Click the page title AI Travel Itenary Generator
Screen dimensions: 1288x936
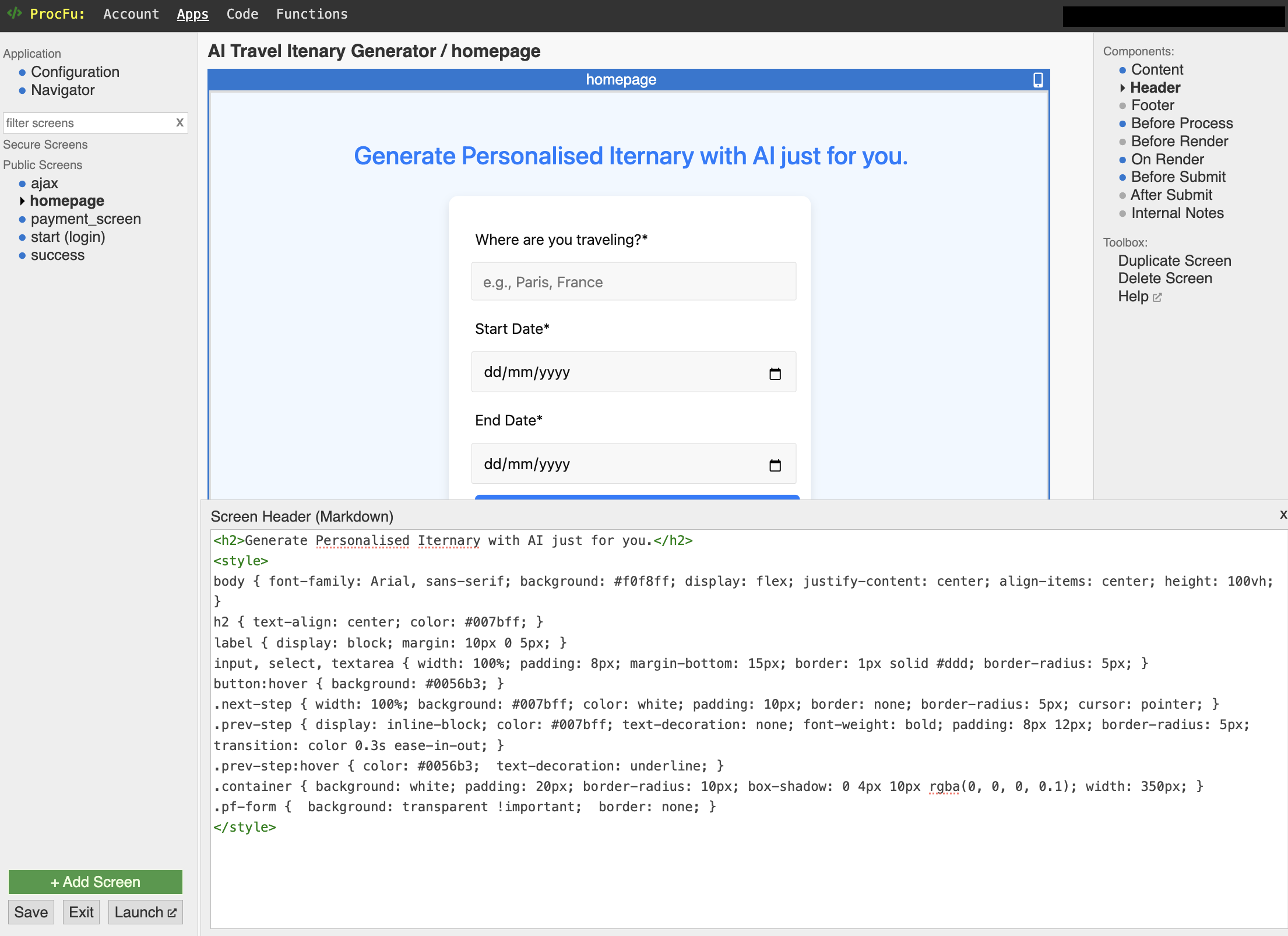pos(322,51)
